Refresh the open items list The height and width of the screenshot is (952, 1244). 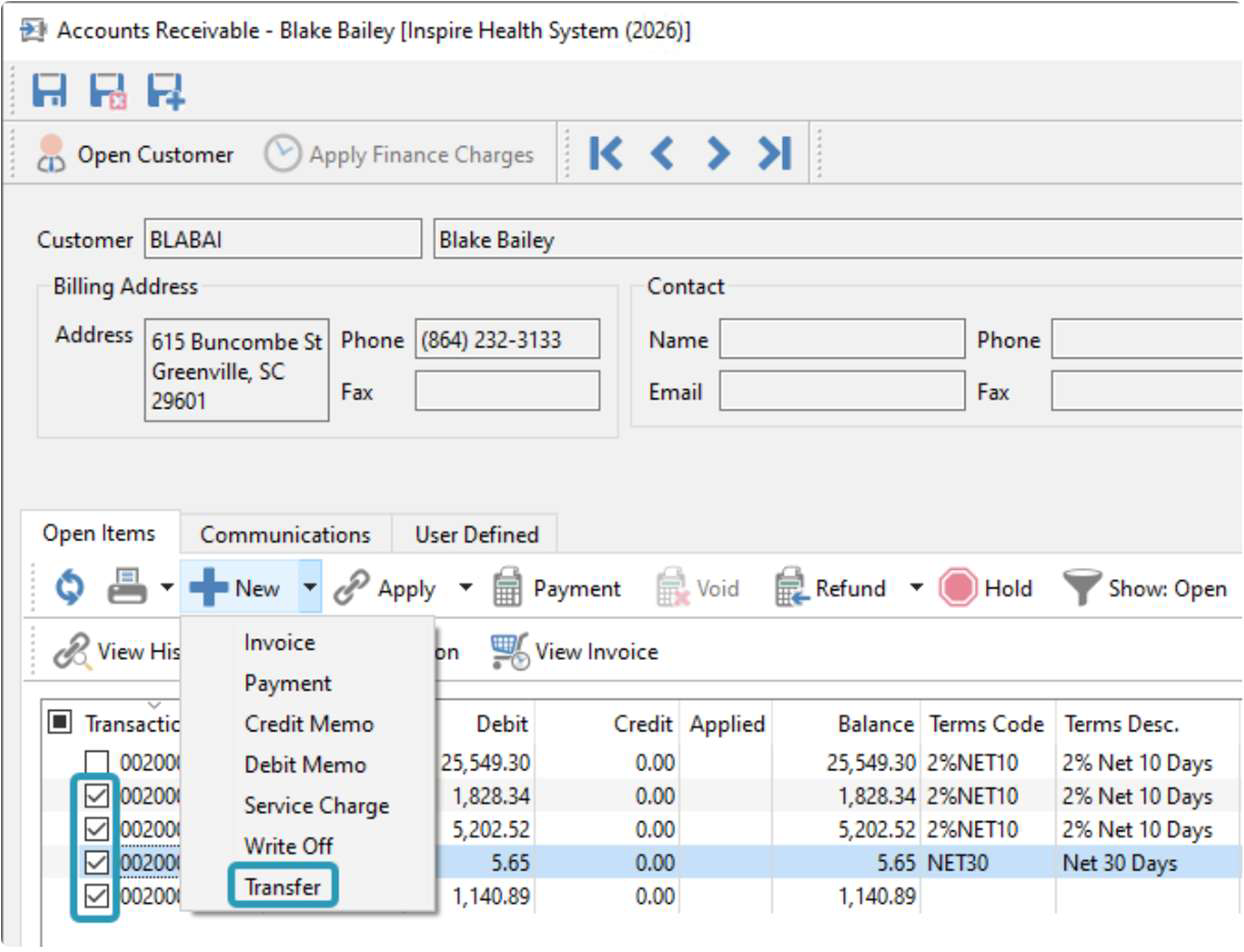[x=69, y=588]
